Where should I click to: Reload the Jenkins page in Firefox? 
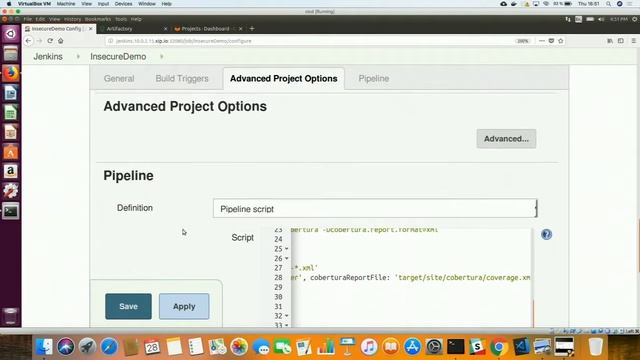[50, 41]
